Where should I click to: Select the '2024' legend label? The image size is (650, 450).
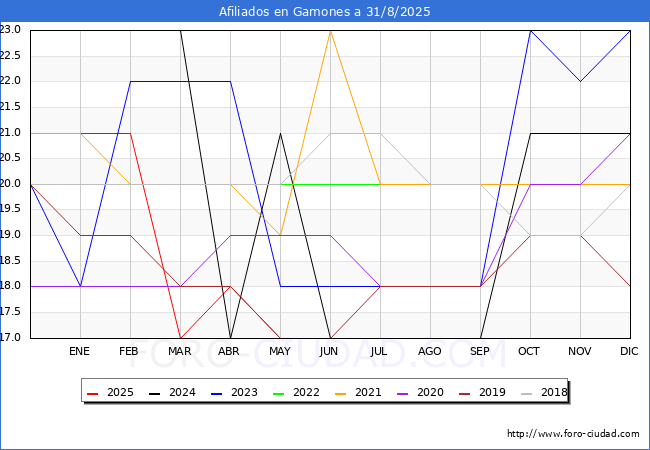(x=182, y=392)
